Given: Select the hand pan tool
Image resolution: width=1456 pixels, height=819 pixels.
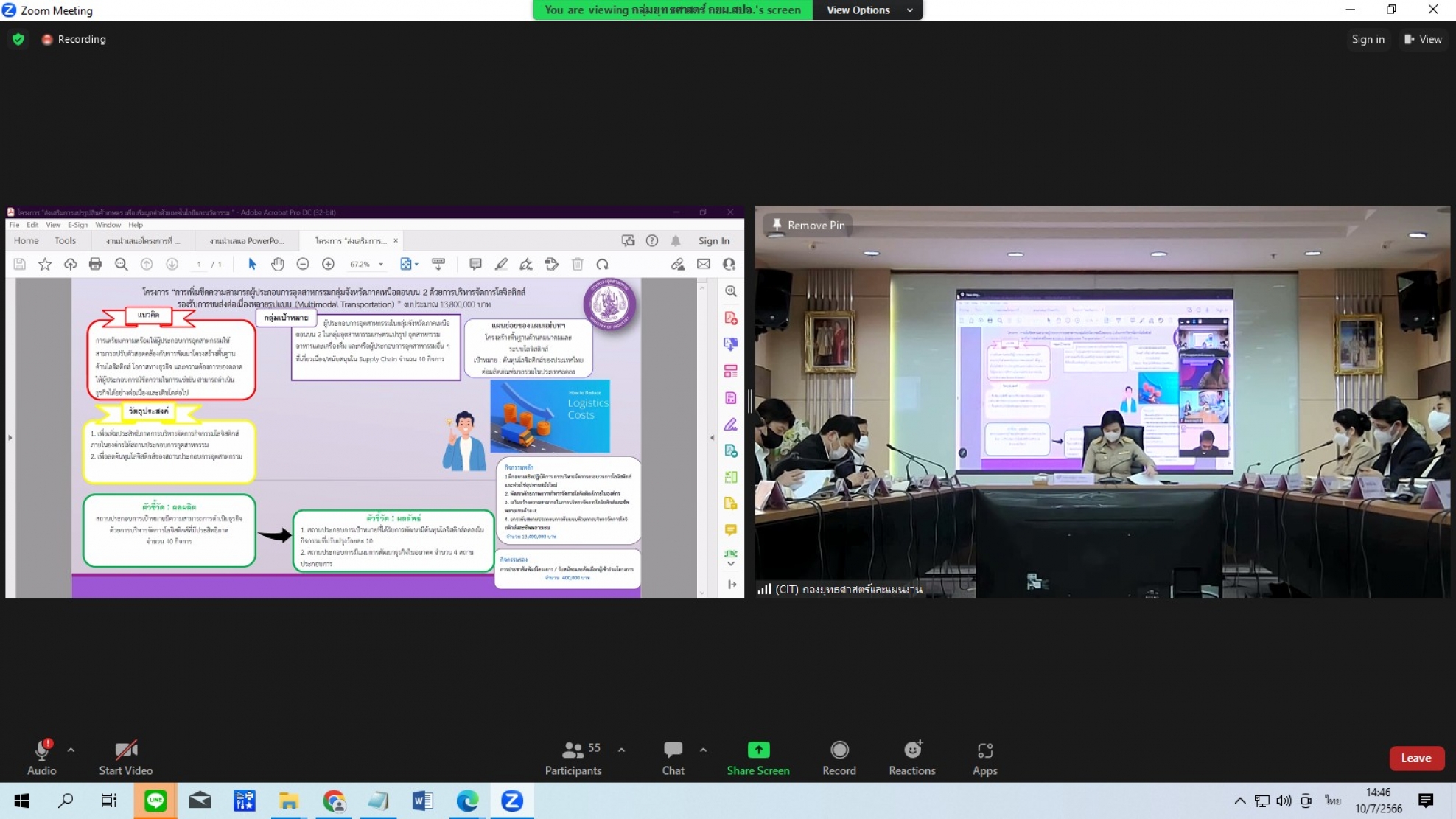Looking at the screenshot, I should point(277,264).
